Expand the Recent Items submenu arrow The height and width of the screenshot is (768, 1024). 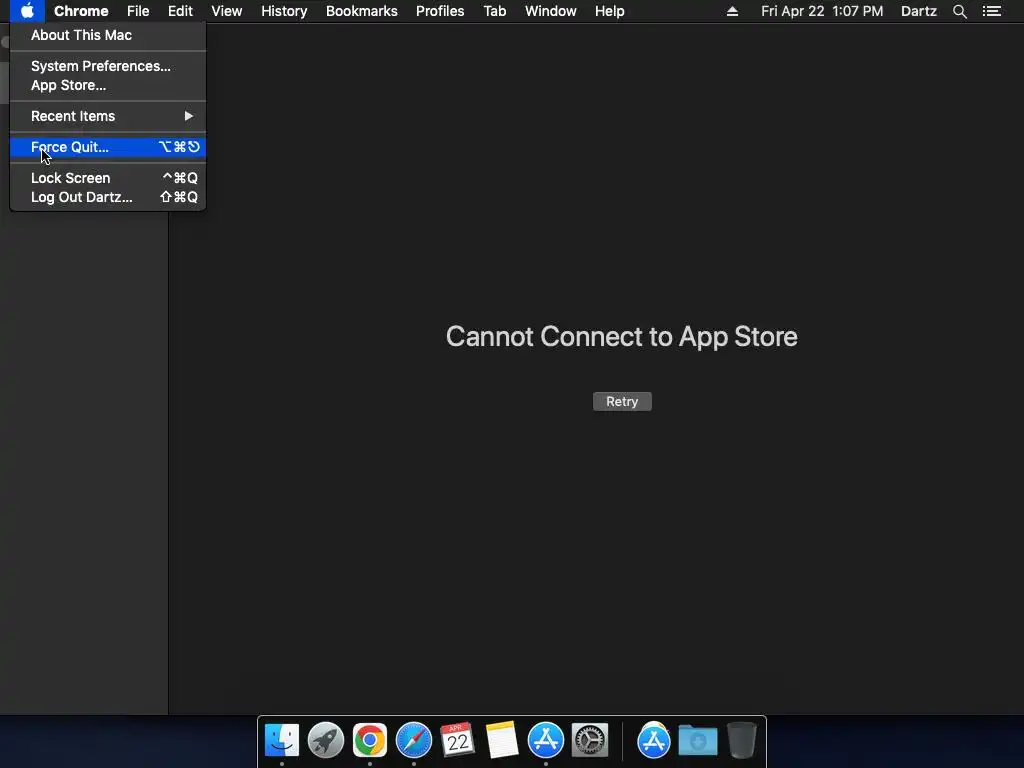point(188,116)
